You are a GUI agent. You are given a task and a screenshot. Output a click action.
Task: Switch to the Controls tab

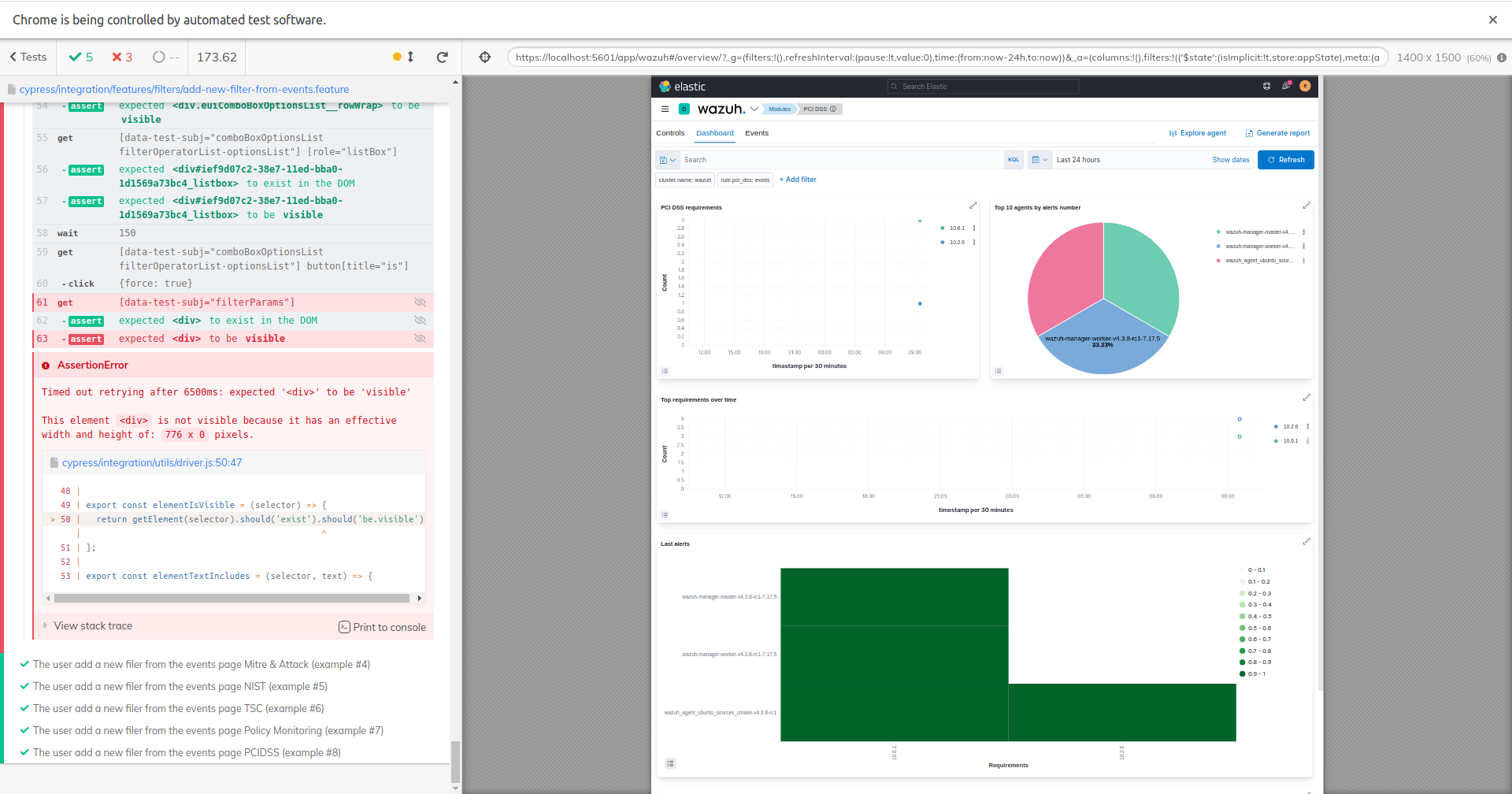click(670, 133)
